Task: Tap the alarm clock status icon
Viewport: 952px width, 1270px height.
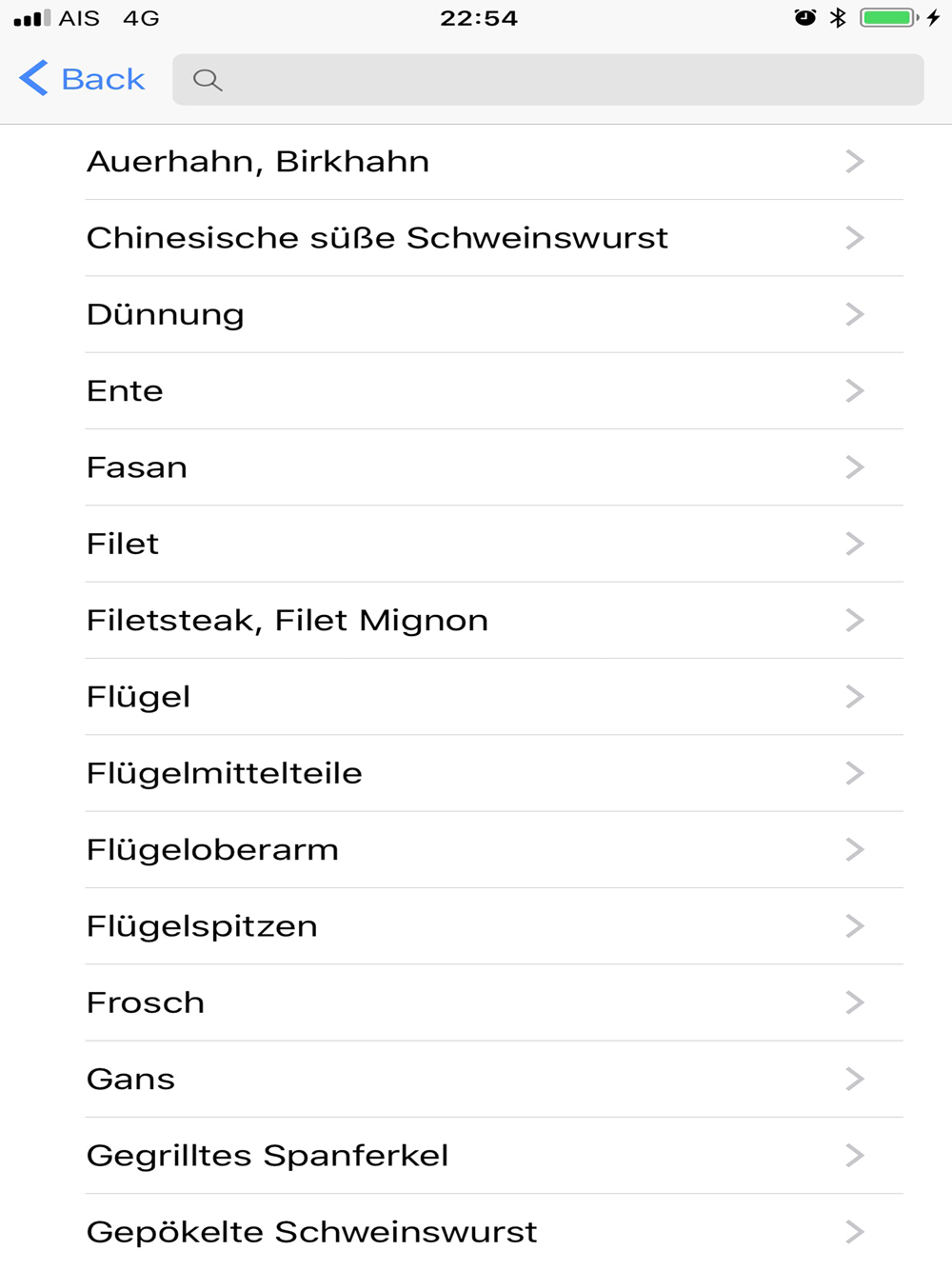Action: pyautogui.click(x=805, y=17)
